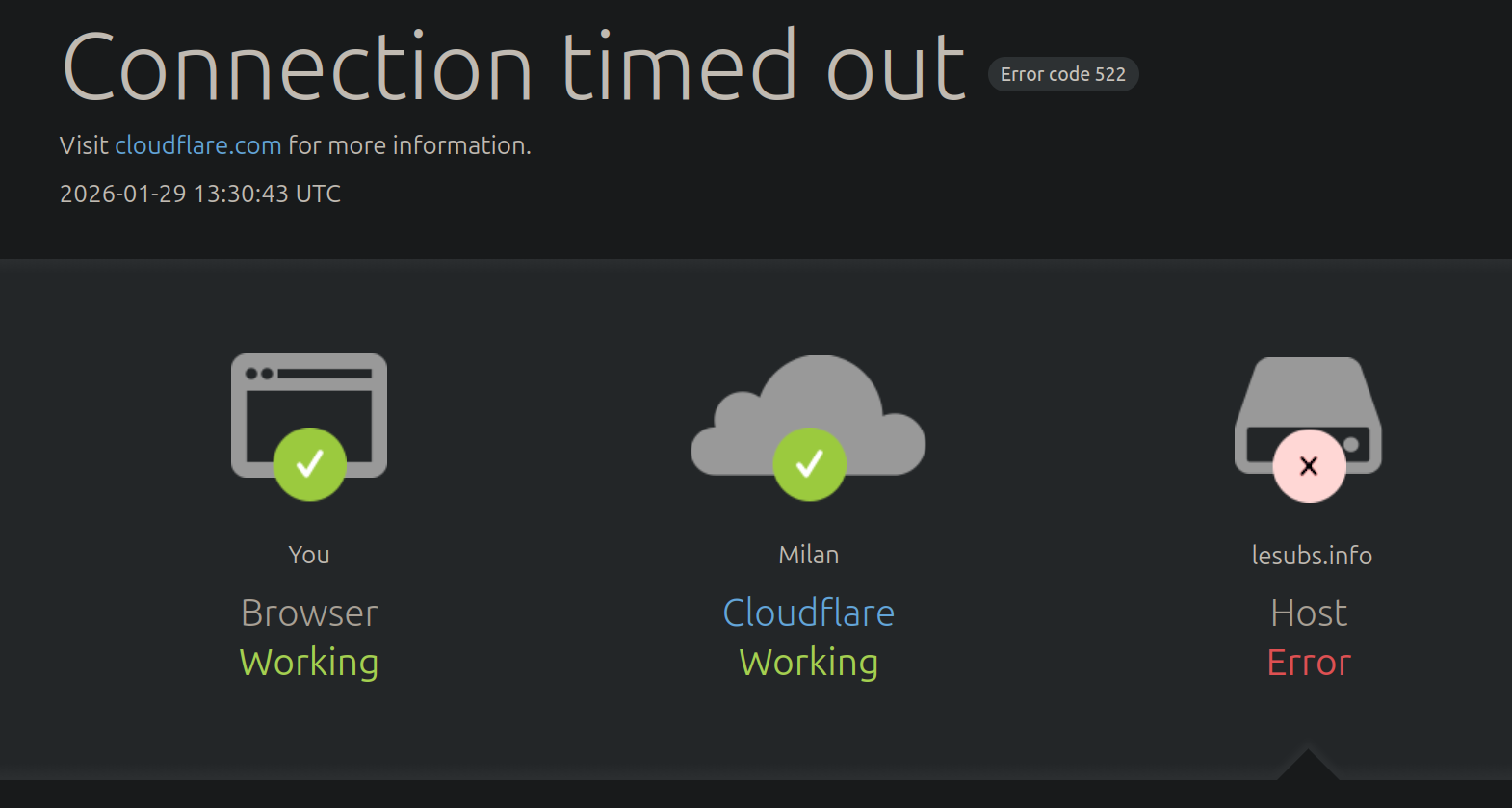Open the cloudflare.com link
Image resolution: width=1512 pixels, height=808 pixels.
tap(197, 145)
